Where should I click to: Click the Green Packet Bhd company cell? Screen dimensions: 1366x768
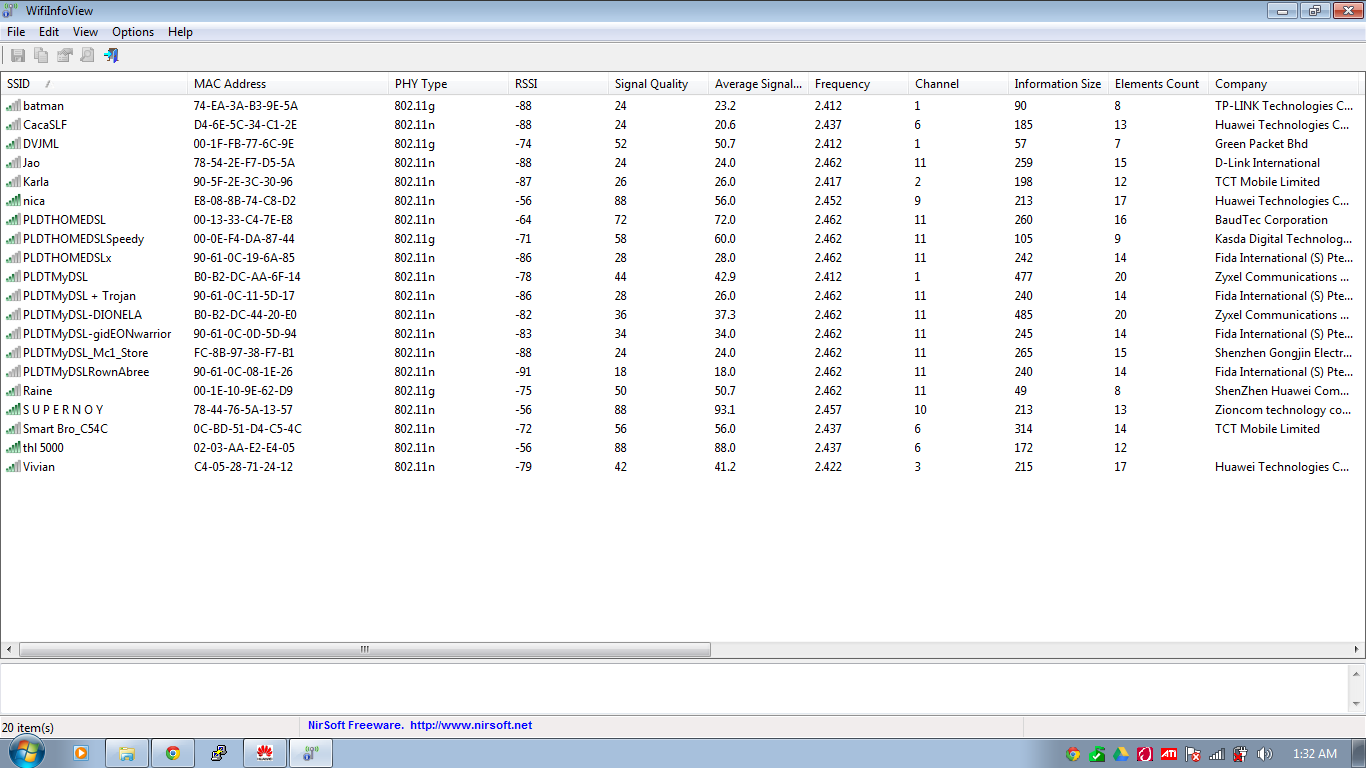point(1261,143)
